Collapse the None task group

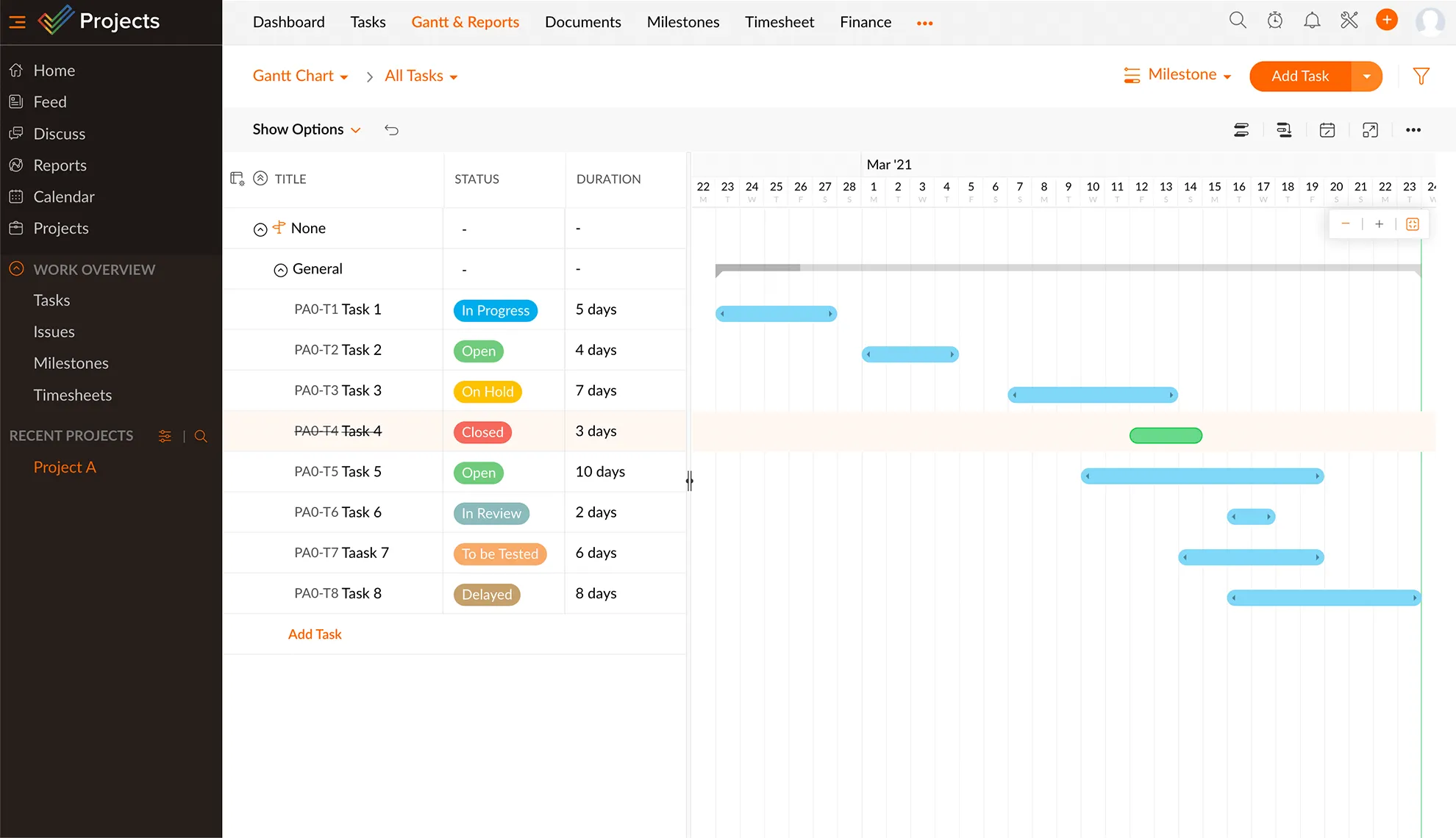(259, 228)
